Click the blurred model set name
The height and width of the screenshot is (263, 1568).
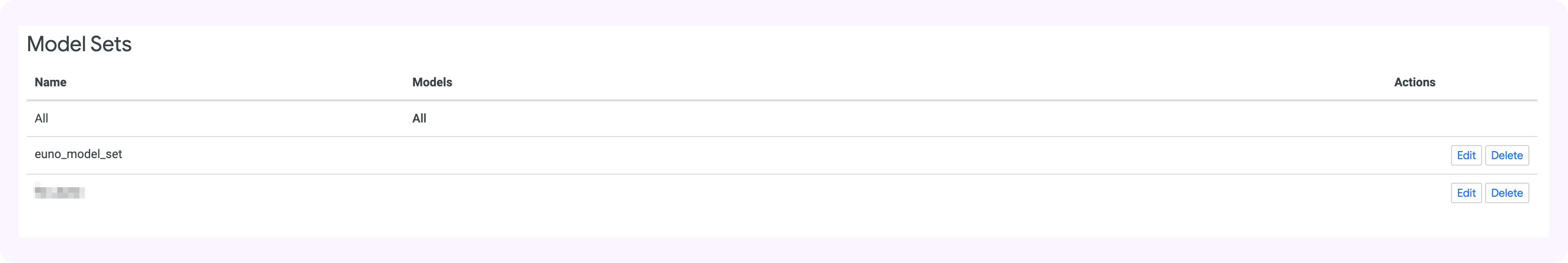click(x=60, y=192)
